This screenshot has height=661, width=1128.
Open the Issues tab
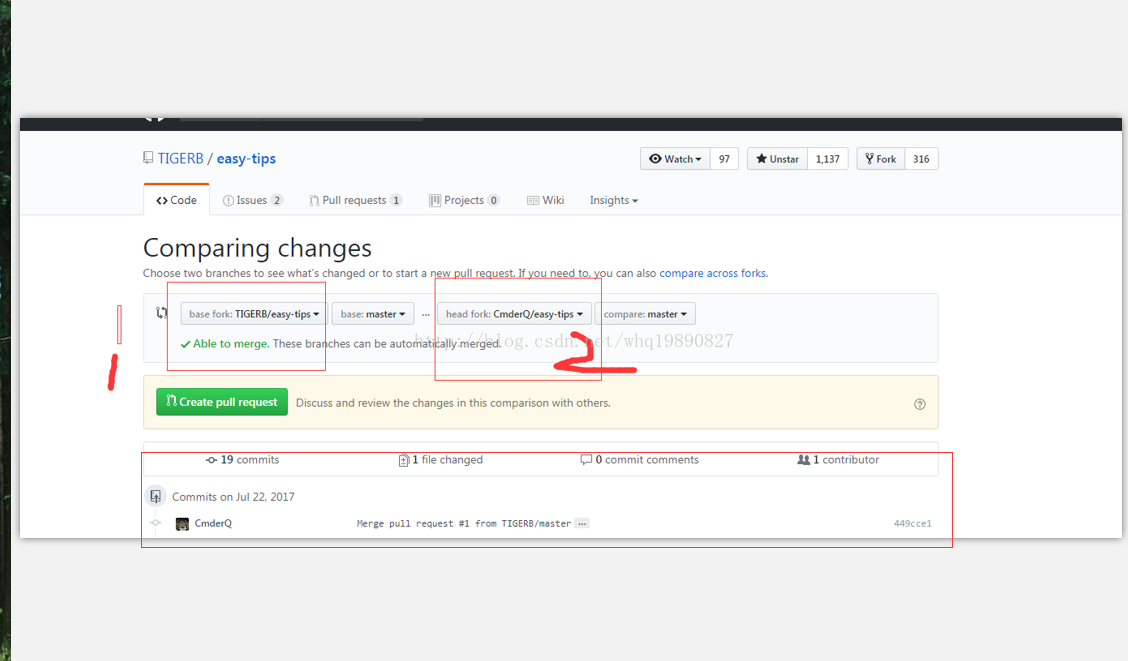point(253,200)
